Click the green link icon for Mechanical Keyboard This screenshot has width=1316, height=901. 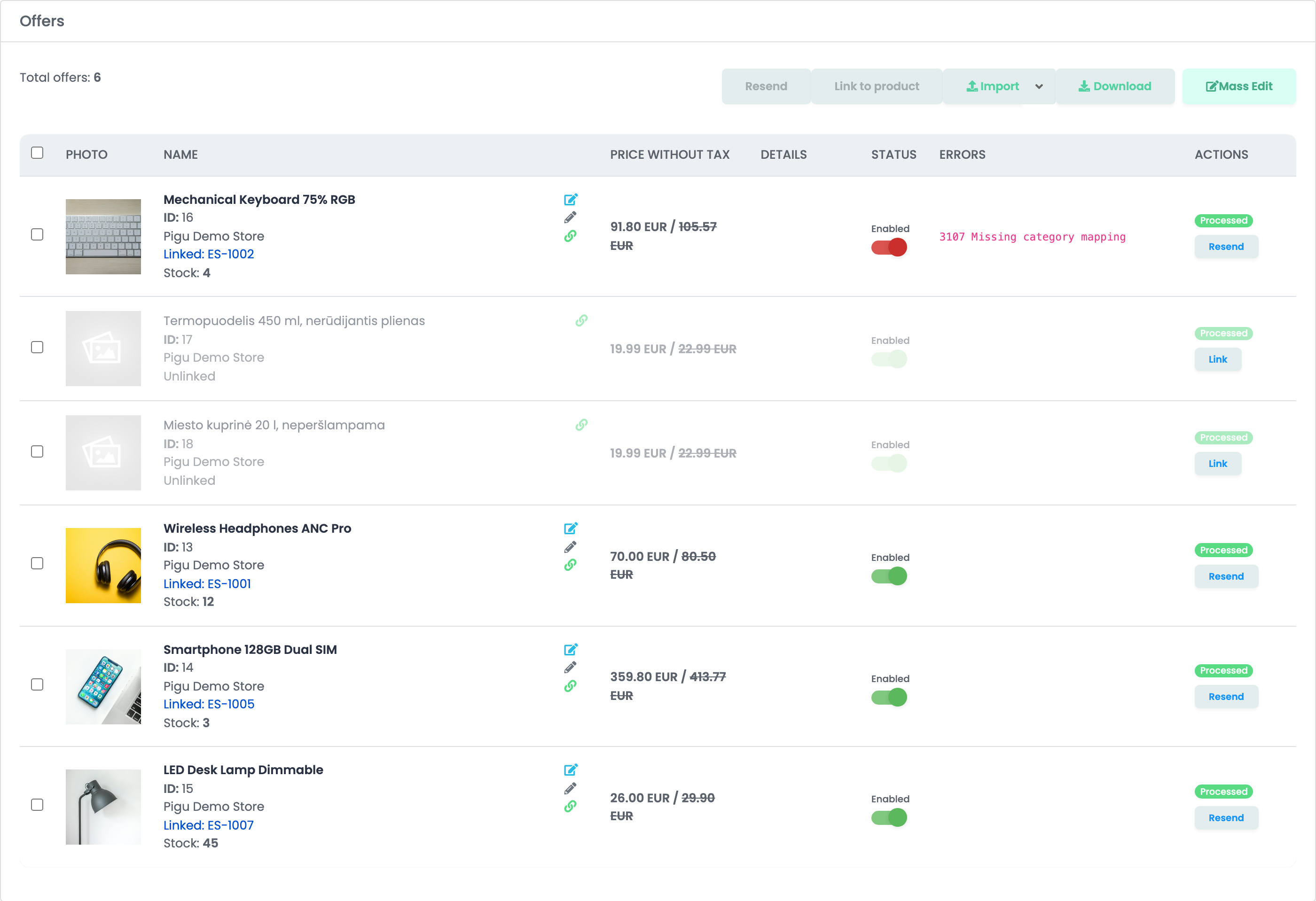[570, 236]
